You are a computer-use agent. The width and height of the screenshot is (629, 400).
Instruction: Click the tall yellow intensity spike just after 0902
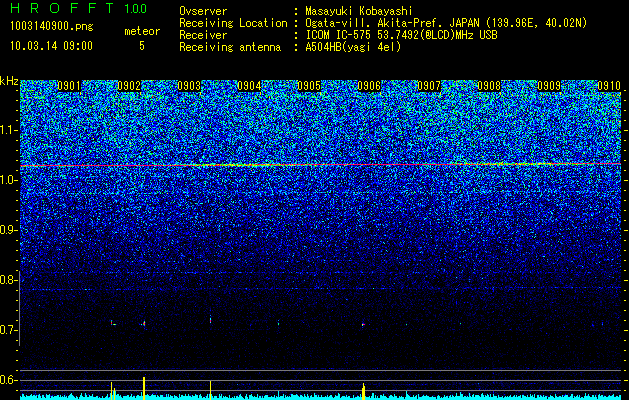144,388
